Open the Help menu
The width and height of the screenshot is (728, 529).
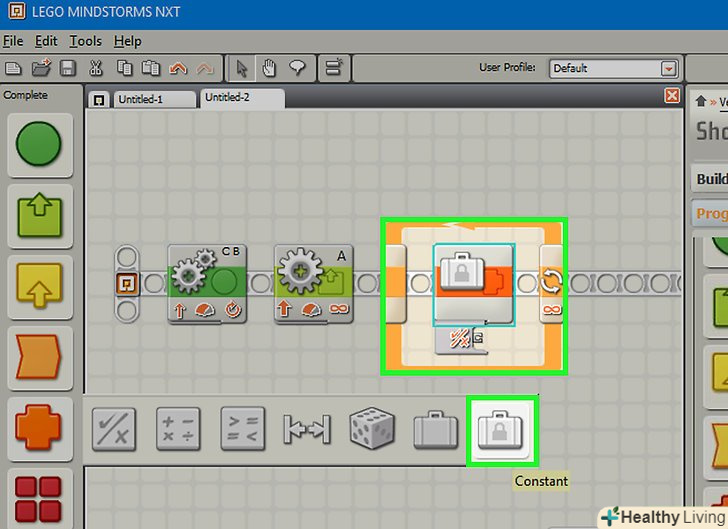tap(128, 41)
